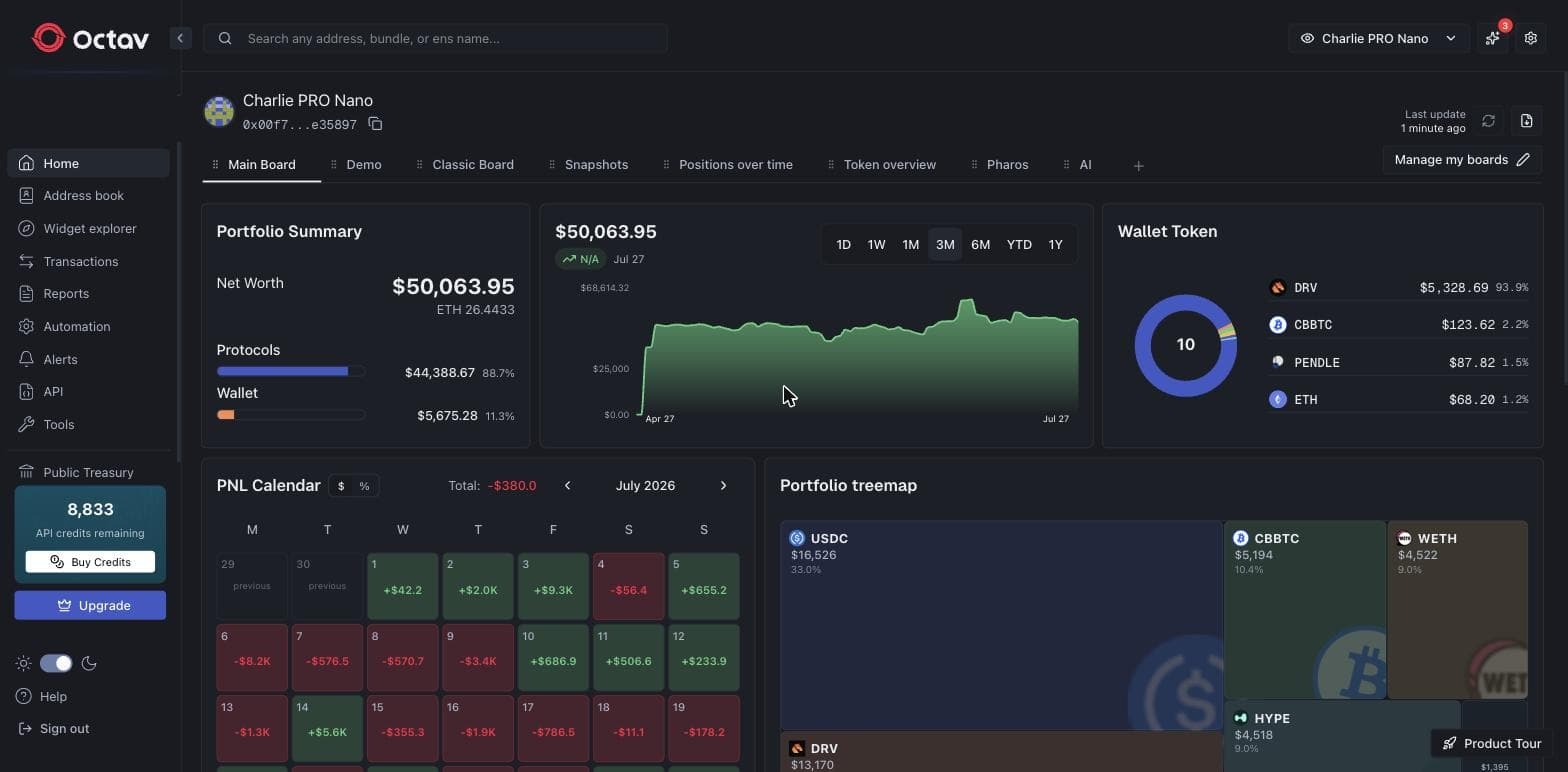Click the USDC coin icon in the treemap
Image resolution: width=1568 pixels, height=772 pixels.
tap(797, 538)
